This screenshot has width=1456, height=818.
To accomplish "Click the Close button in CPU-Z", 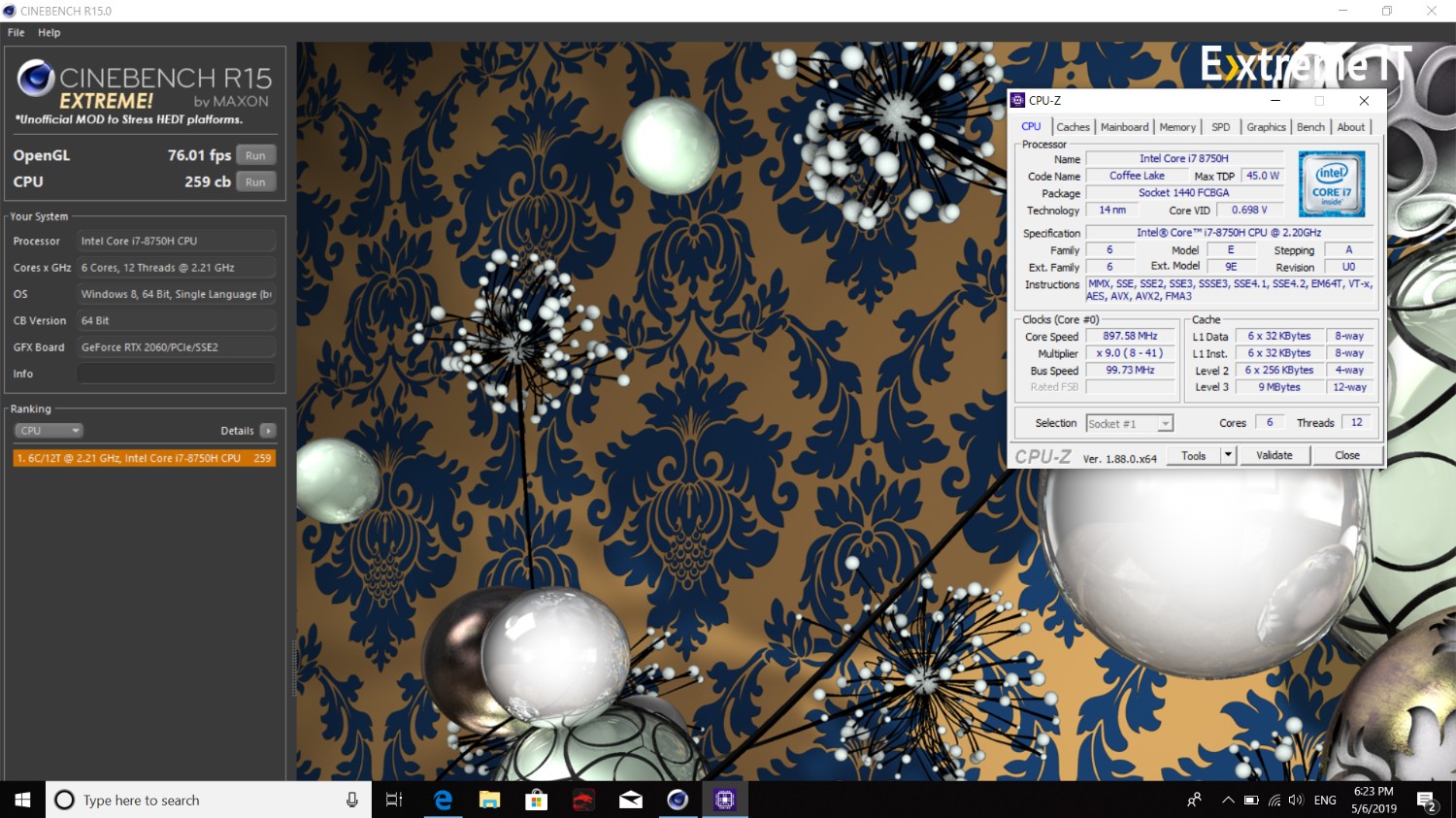I will coord(1347,455).
